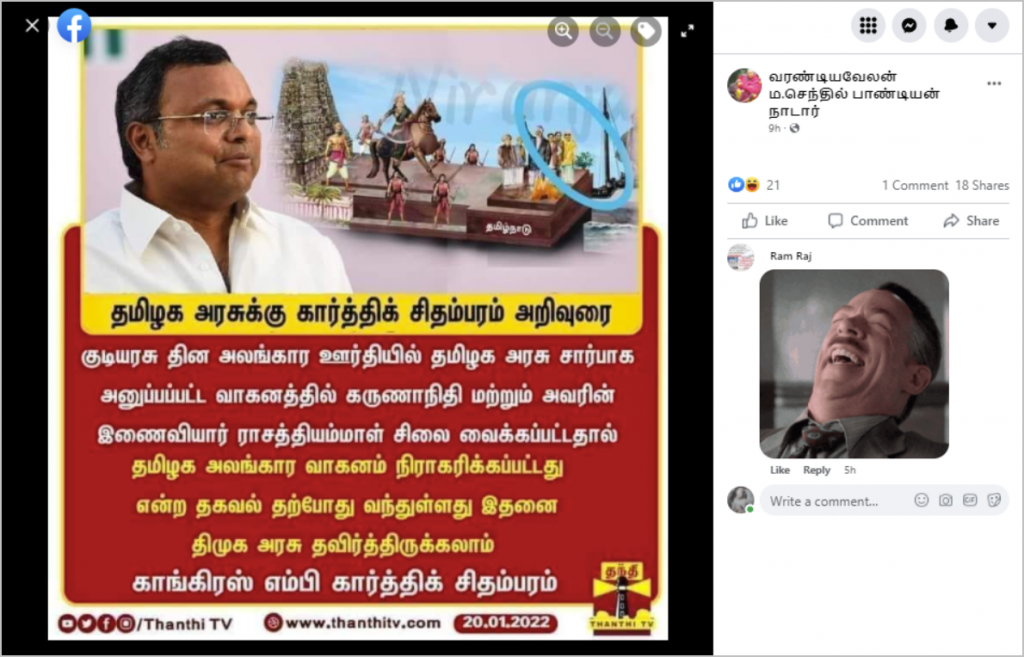
Task: Open post options three-dot menu
Action: tap(994, 84)
